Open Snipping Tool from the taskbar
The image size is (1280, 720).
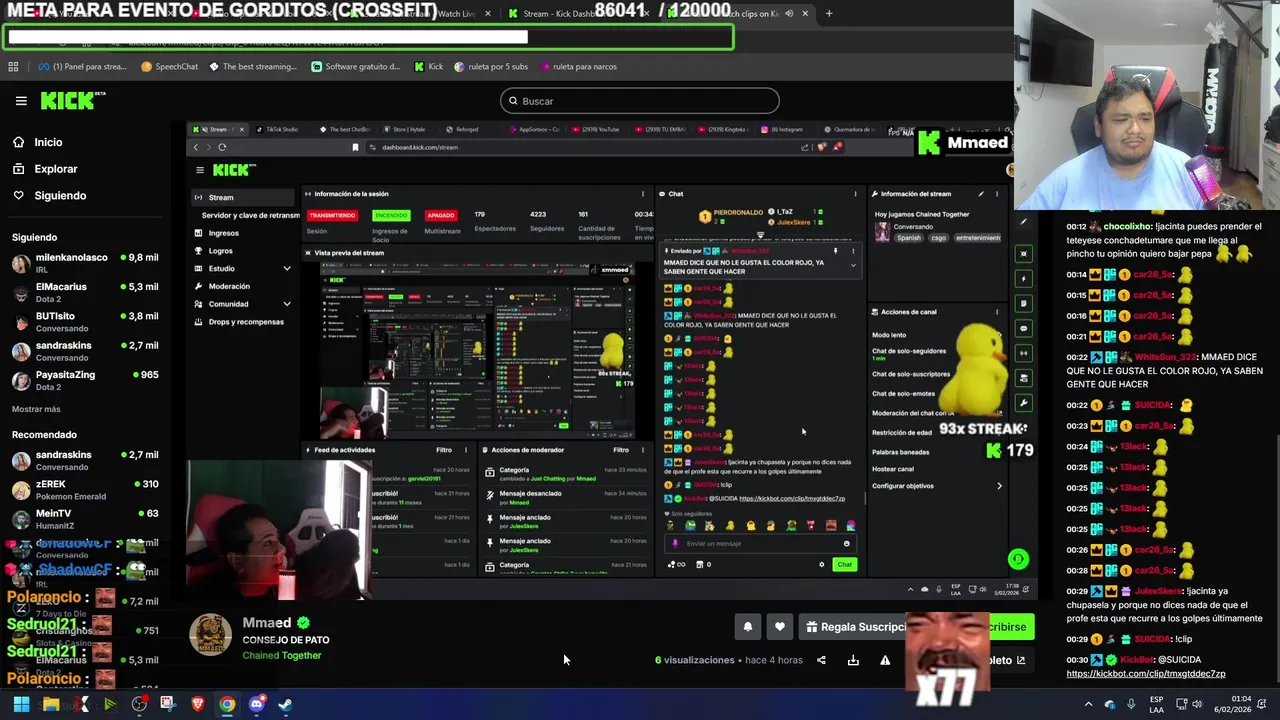point(168,704)
